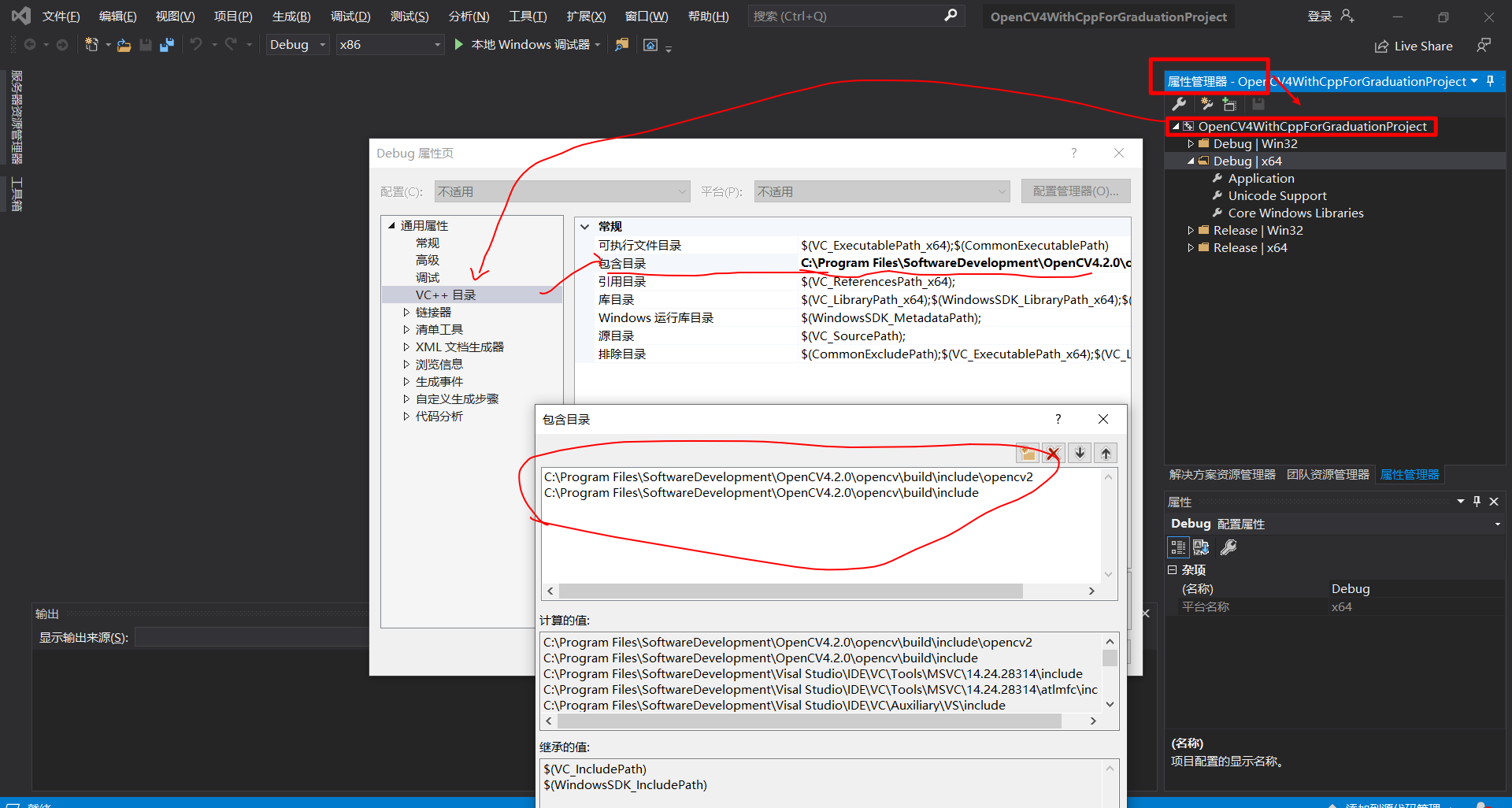Click the 搜索 (Ctrl+Q) search box

(843, 17)
